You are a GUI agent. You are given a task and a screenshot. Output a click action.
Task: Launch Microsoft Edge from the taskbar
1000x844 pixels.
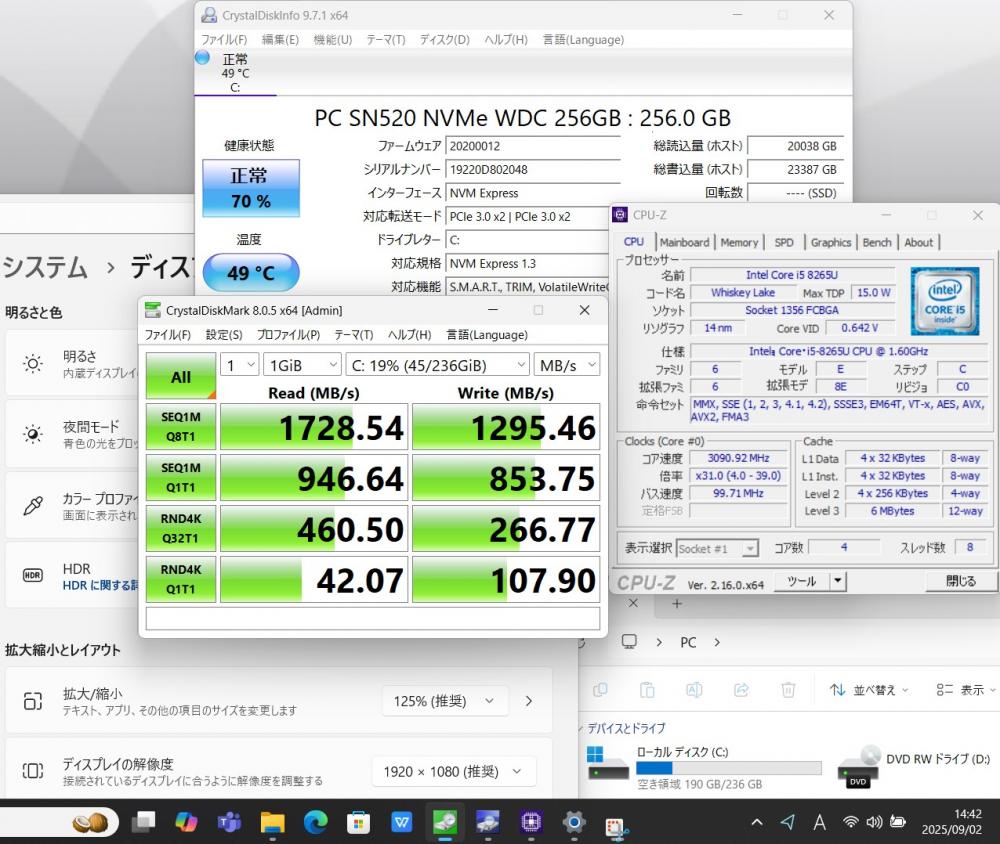pyautogui.click(x=315, y=822)
